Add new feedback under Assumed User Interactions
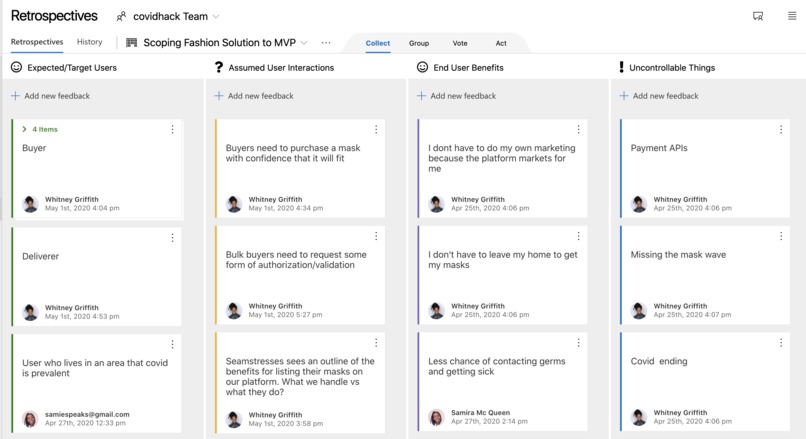806x439 pixels. click(254, 96)
